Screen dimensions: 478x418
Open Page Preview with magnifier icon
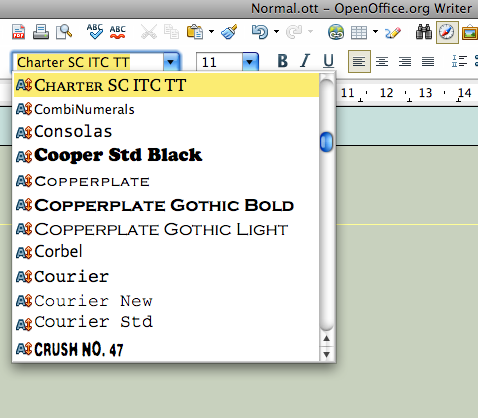tap(64, 32)
